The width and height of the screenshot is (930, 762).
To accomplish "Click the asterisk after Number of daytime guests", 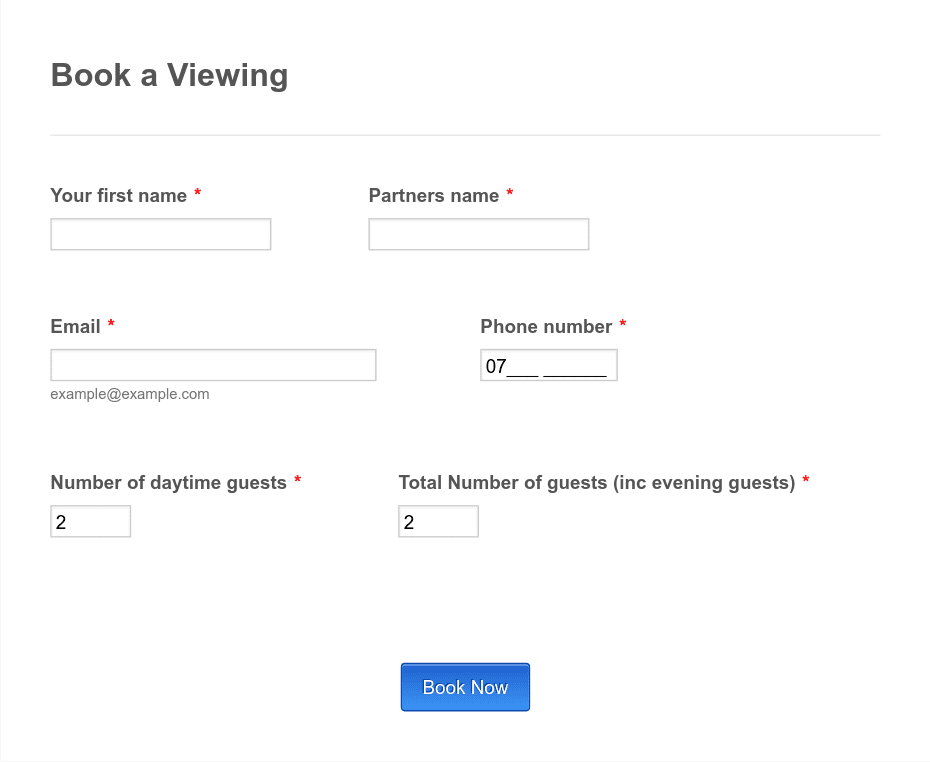I will [298, 479].
